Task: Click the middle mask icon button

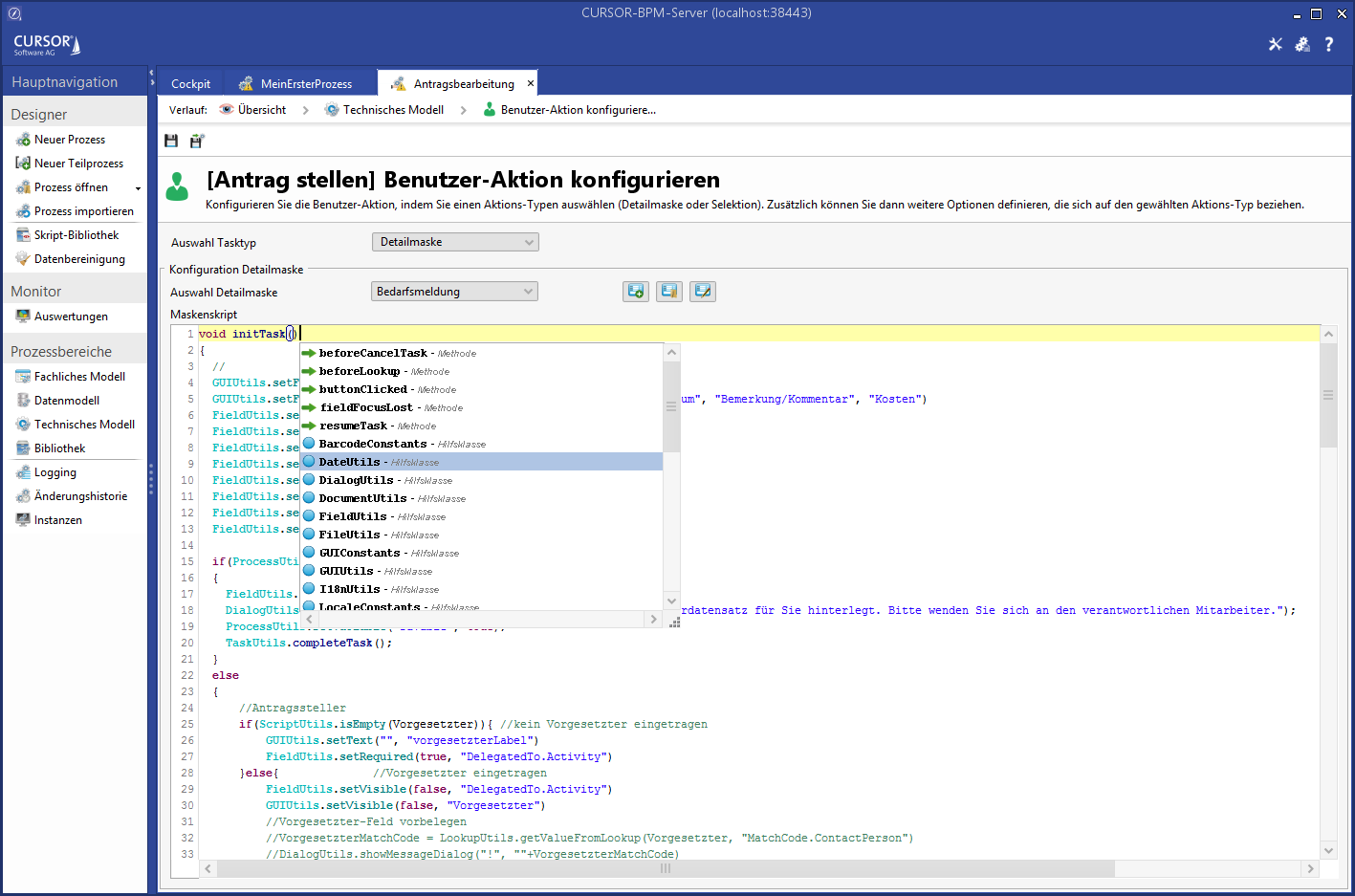Action: coord(668,292)
